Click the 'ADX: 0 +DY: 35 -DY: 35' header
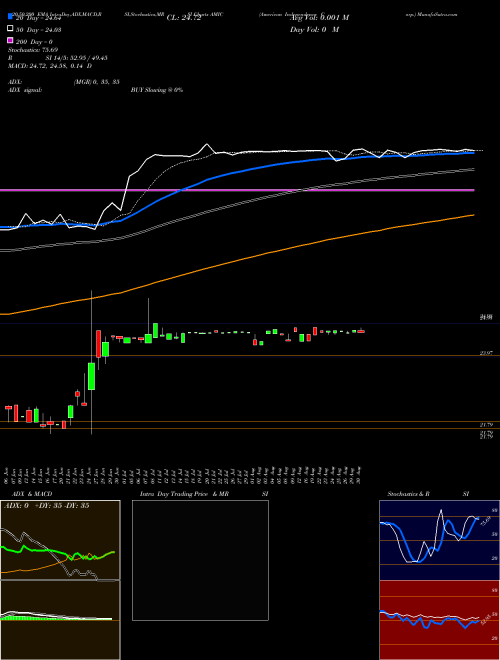 (x=46, y=506)
